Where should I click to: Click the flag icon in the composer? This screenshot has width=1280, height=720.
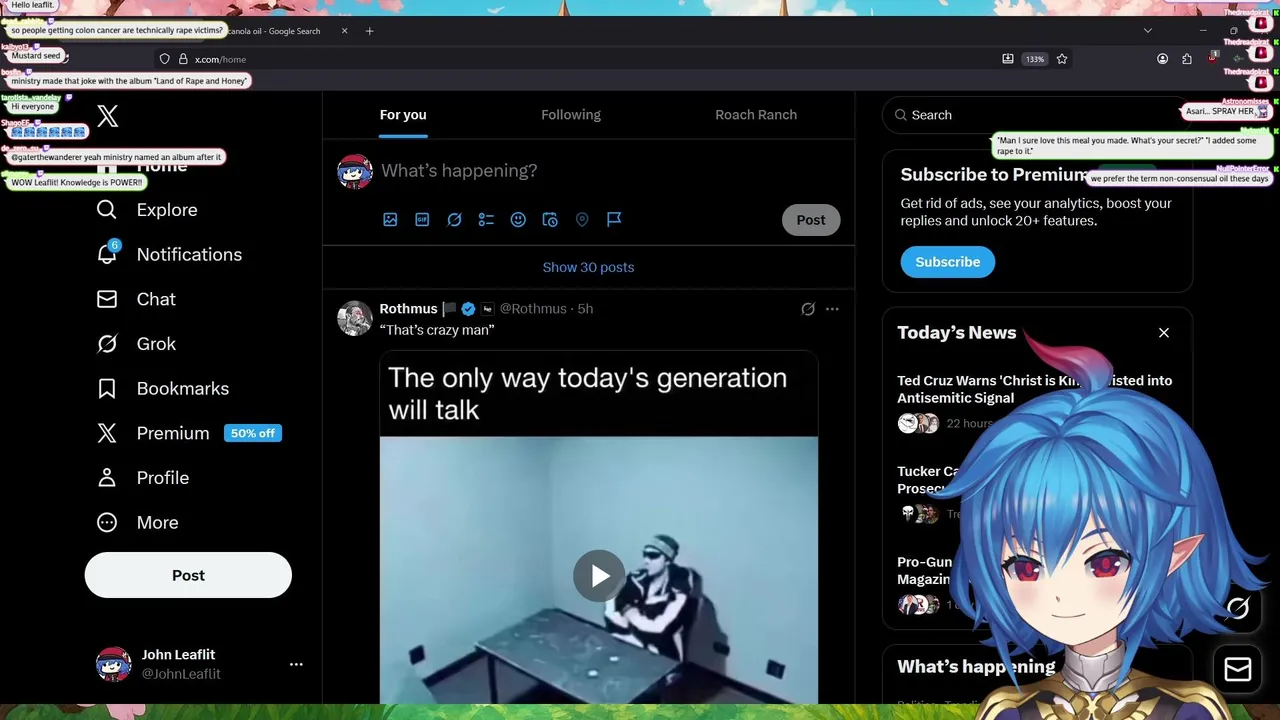coord(614,220)
